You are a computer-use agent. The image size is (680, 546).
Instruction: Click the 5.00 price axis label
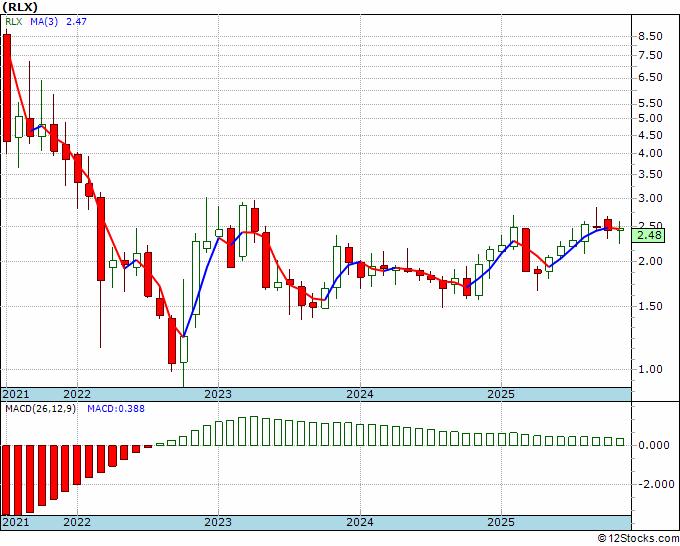[x=651, y=118]
